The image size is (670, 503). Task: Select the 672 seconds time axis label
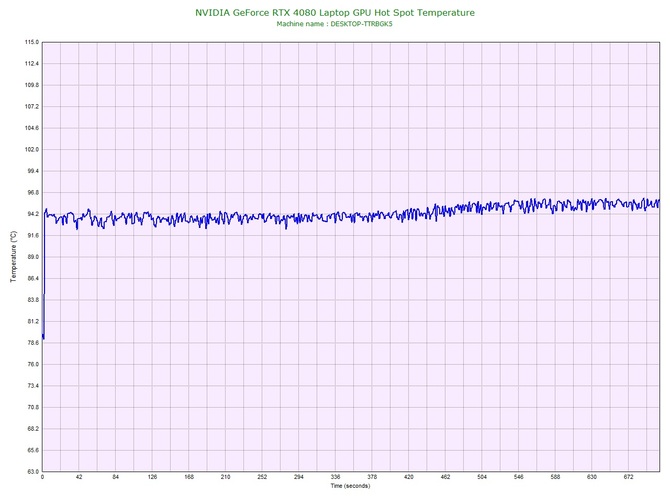coord(629,477)
